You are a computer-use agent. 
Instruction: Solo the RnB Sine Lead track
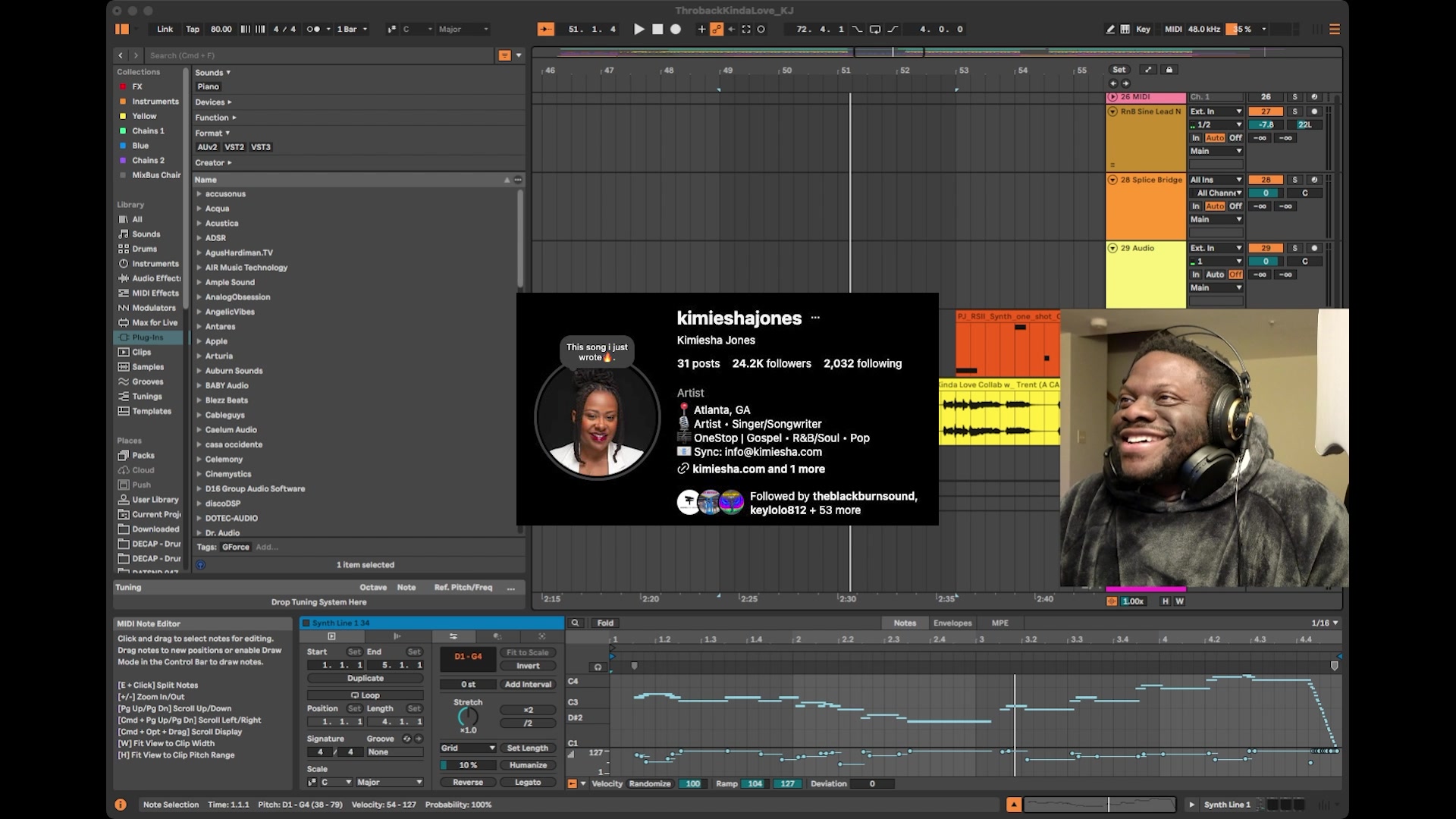[x=1294, y=111]
